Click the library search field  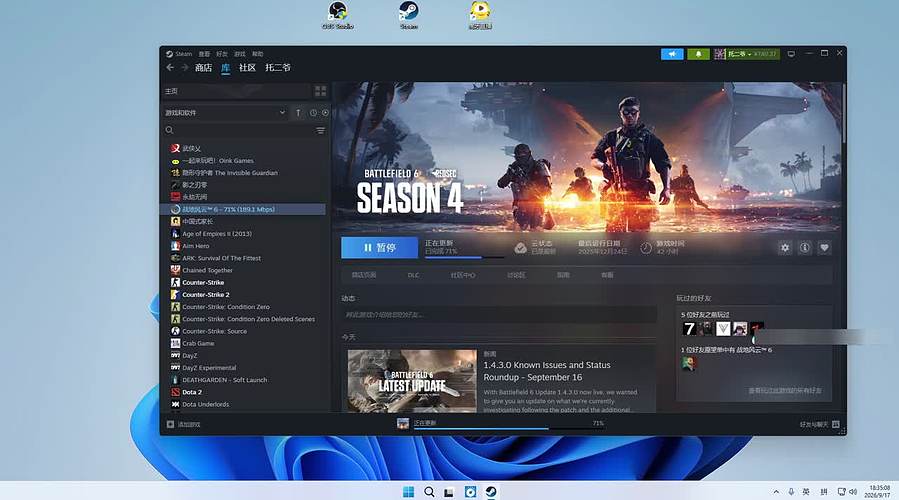pyautogui.click(x=243, y=131)
